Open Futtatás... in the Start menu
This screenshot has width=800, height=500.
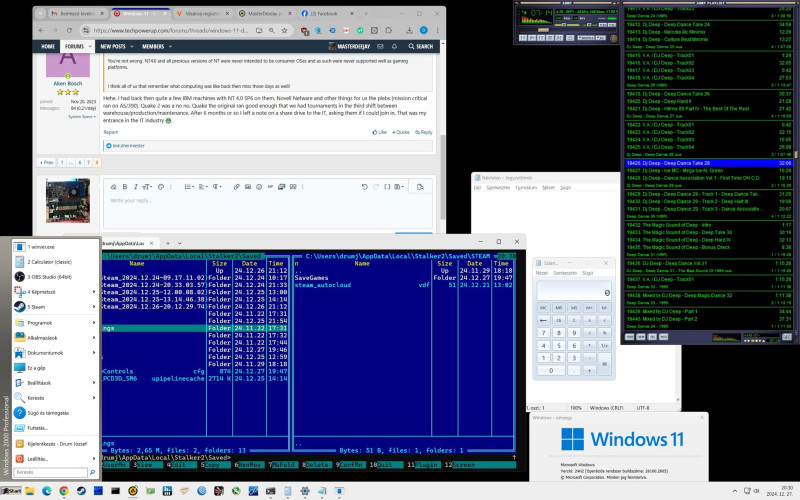(x=55, y=428)
